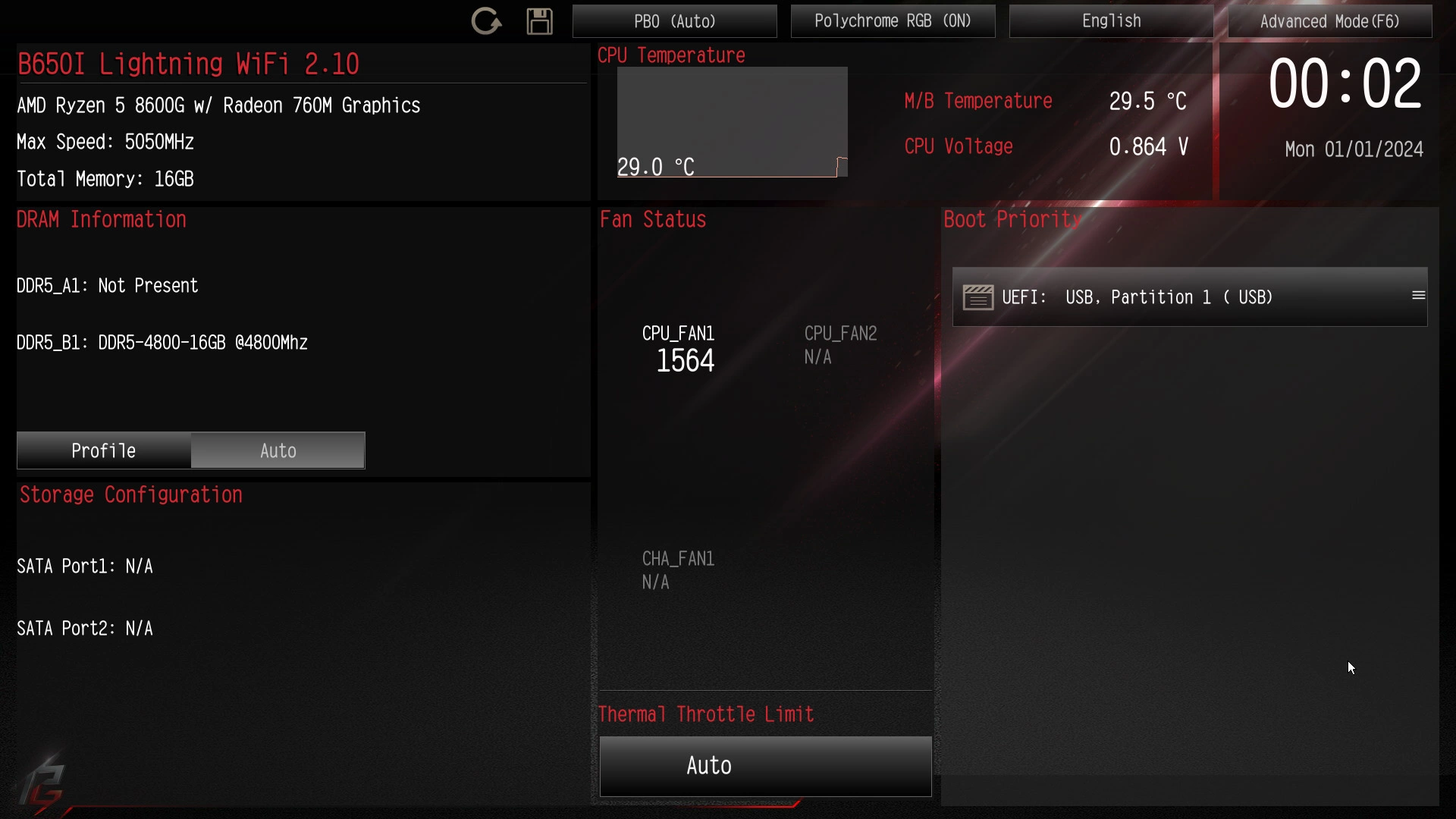Click SATA Port1: N/A

pyautogui.click(x=85, y=566)
